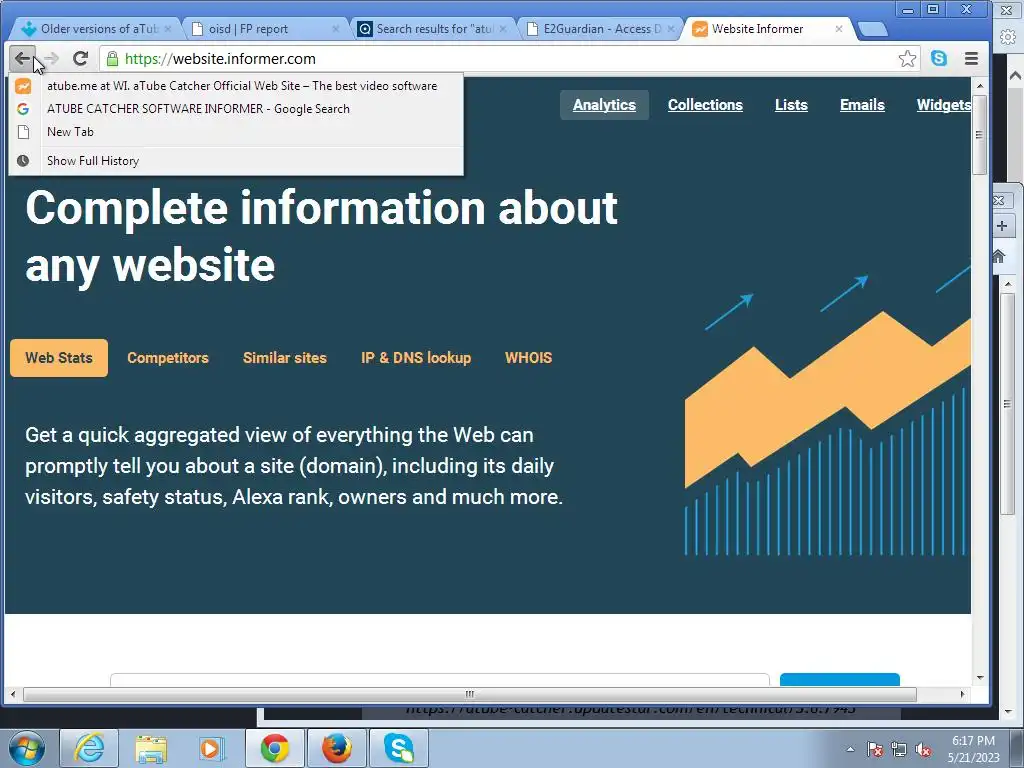This screenshot has height=768, width=1024.
Task: Launch Internet Explorer from taskbar
Action: click(89, 748)
